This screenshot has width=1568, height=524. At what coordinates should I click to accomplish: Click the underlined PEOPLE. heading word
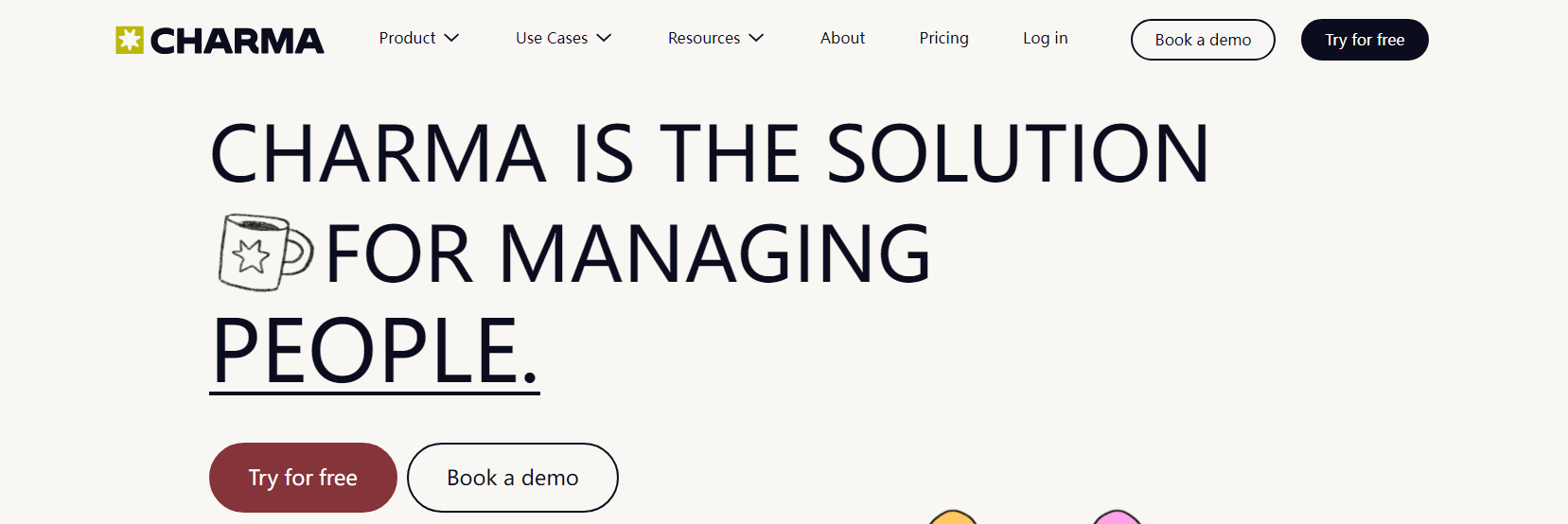pos(375,351)
